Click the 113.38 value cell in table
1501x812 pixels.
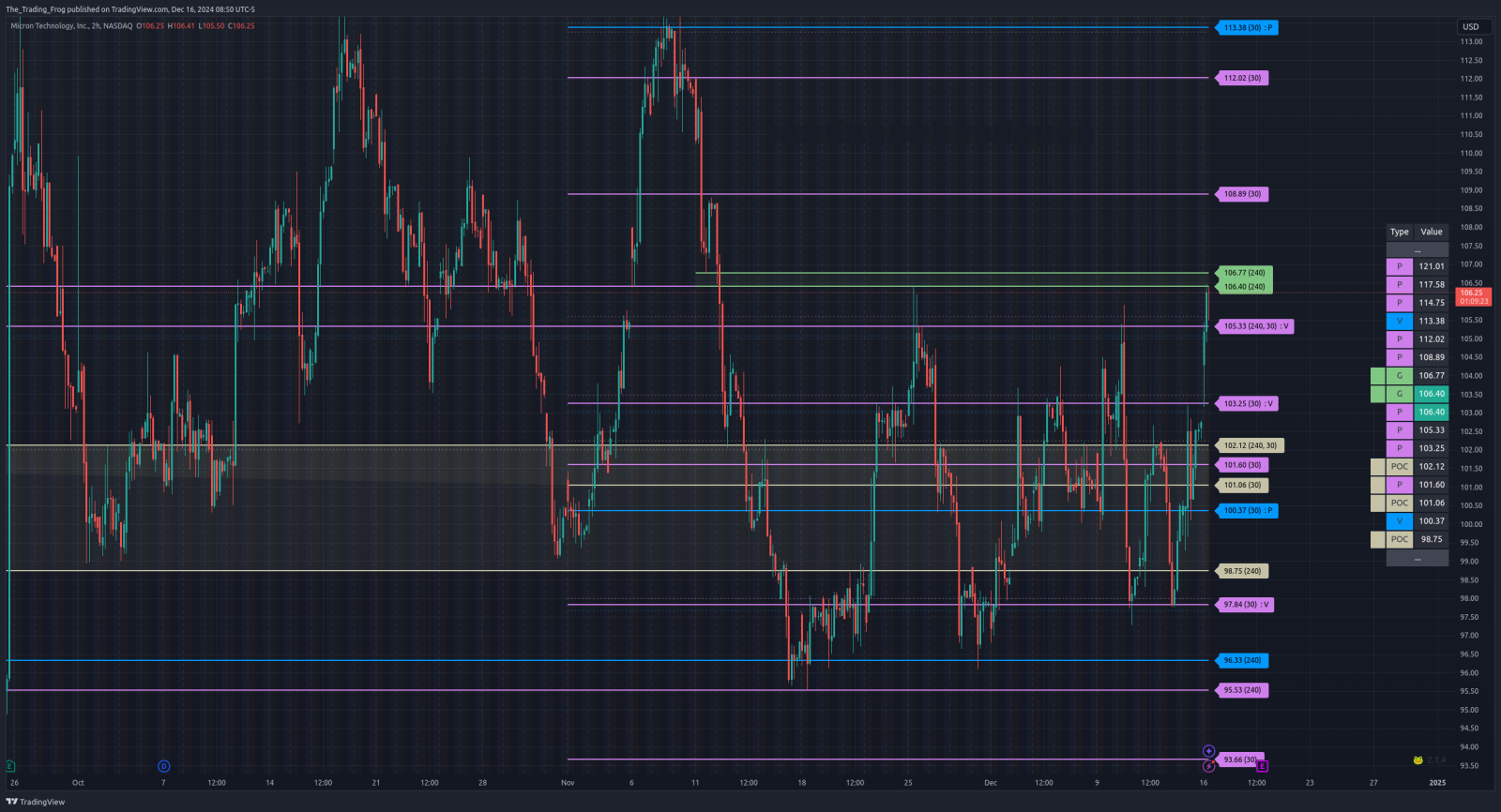1432,321
